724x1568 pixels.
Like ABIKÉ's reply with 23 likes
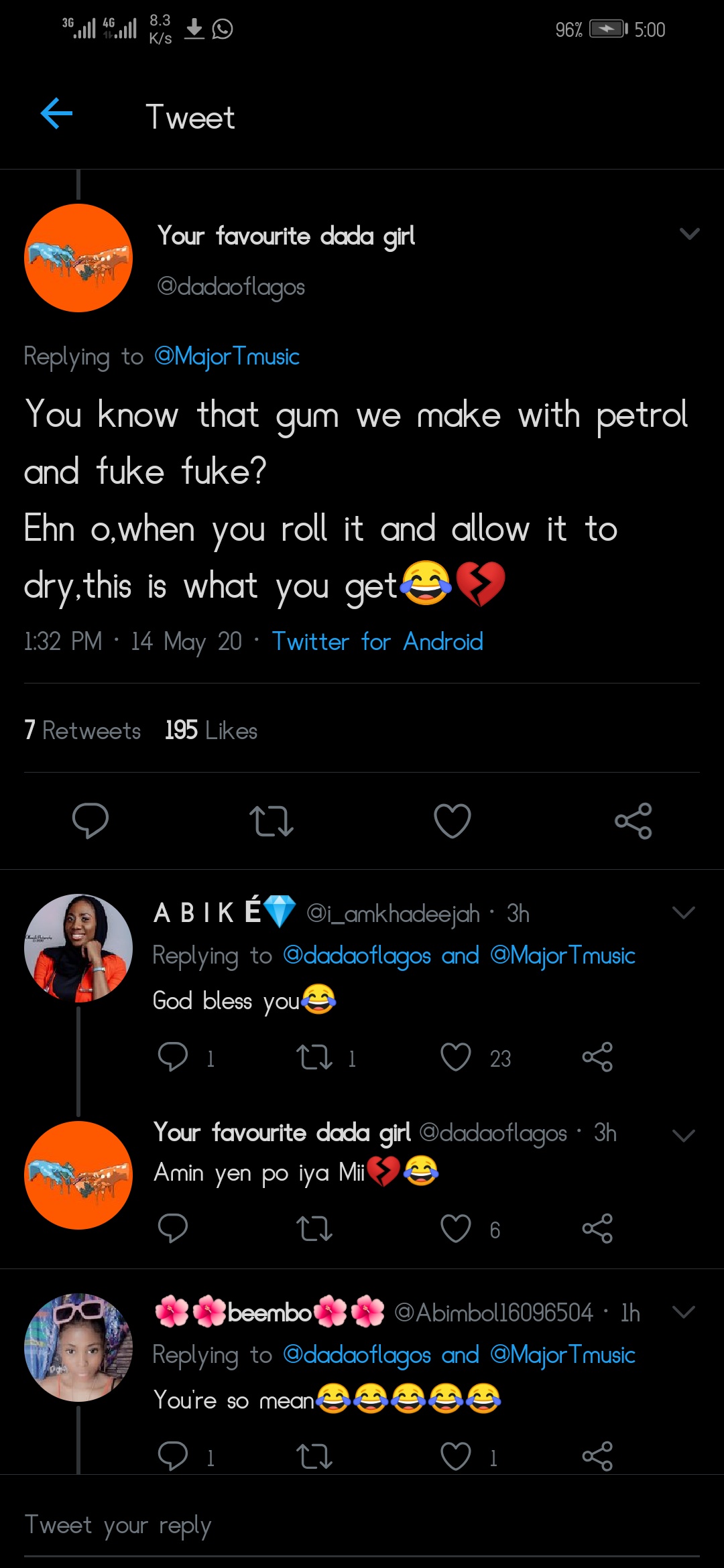pyautogui.click(x=456, y=1057)
